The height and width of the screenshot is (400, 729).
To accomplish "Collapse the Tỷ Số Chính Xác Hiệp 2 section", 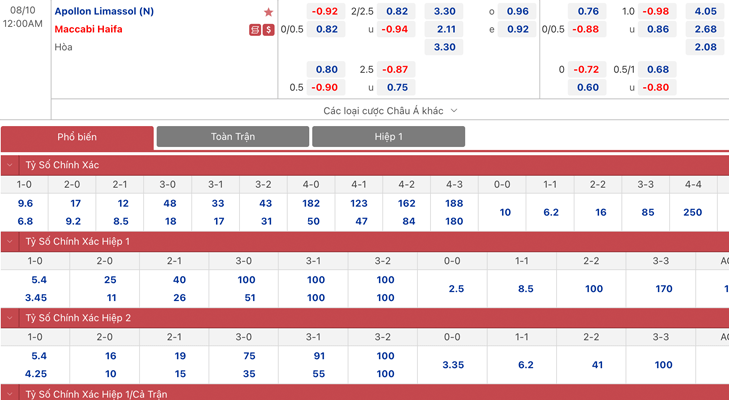I will pyautogui.click(x=10, y=318).
